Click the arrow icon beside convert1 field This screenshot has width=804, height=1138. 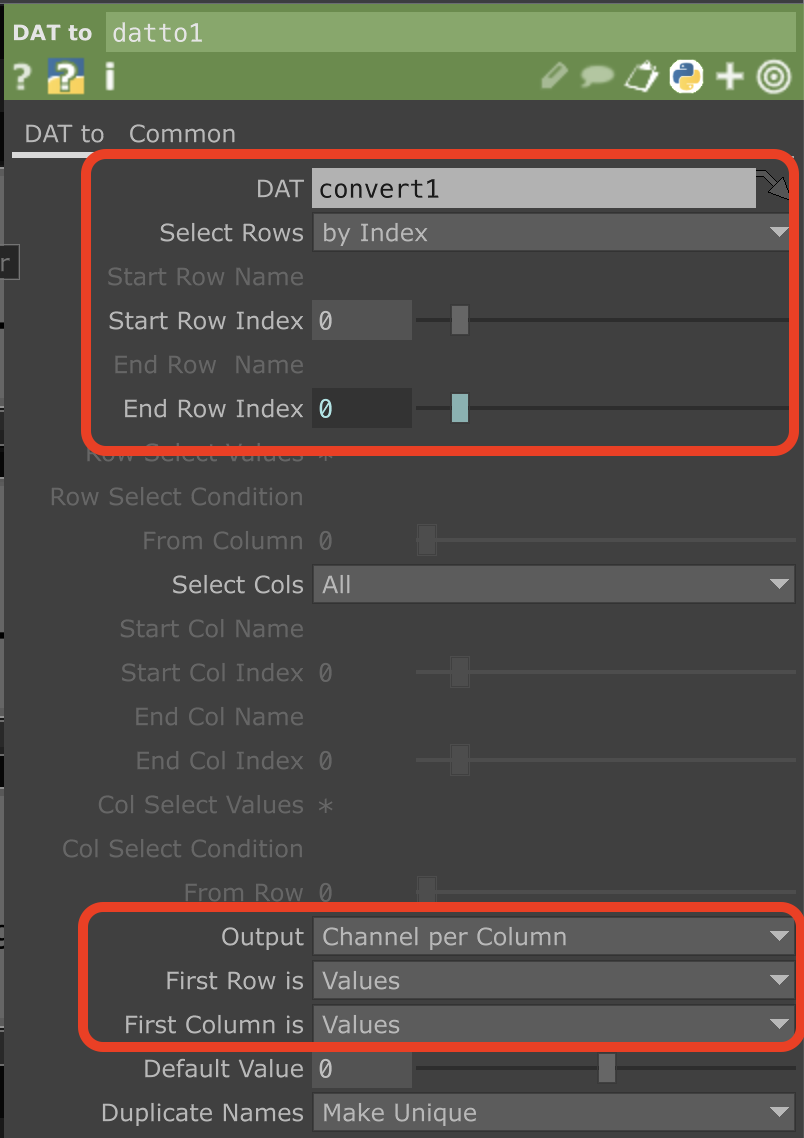point(774,187)
